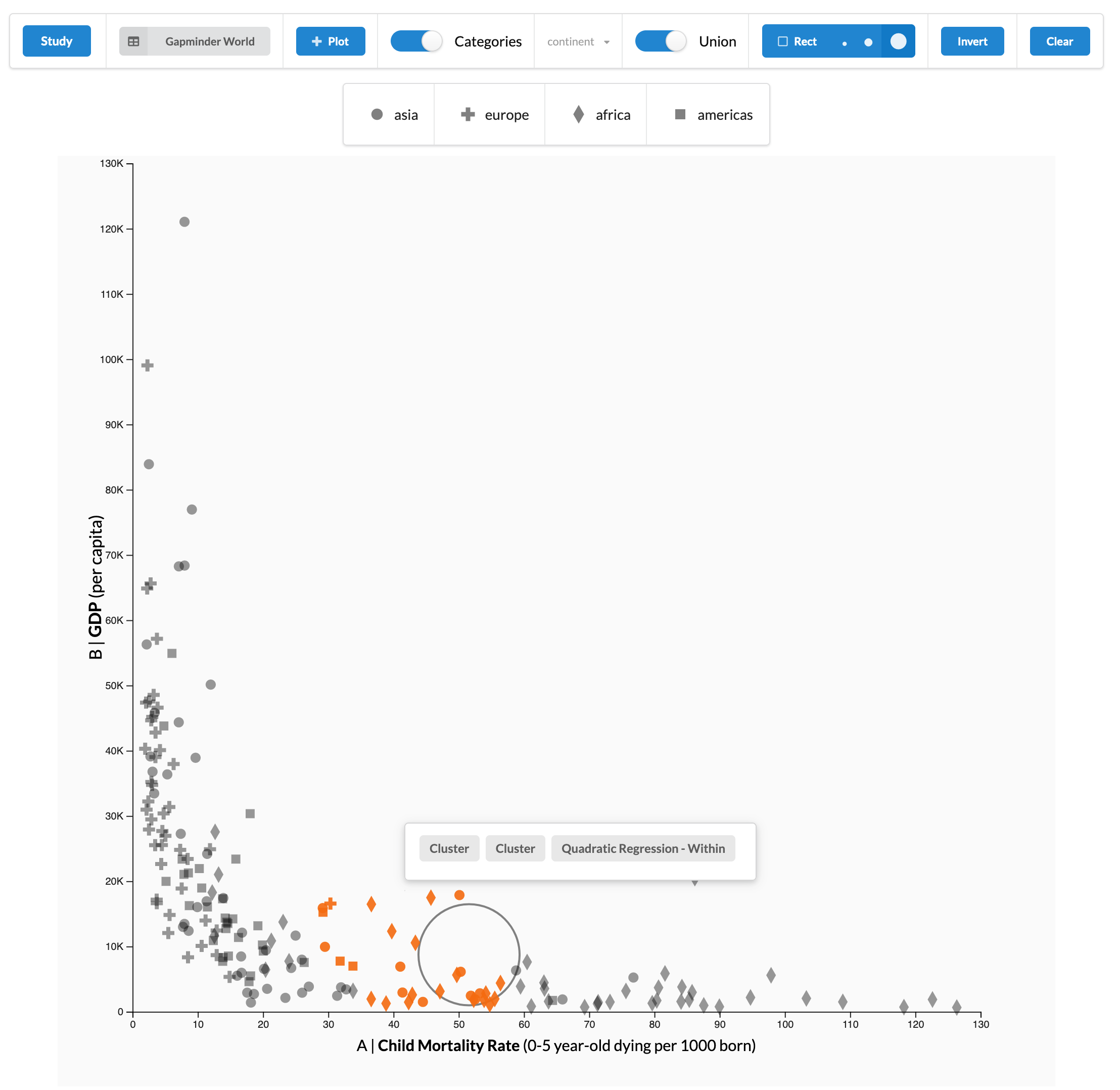Click the Invert button
This screenshot has height=1090, width=1120.
[x=972, y=42]
